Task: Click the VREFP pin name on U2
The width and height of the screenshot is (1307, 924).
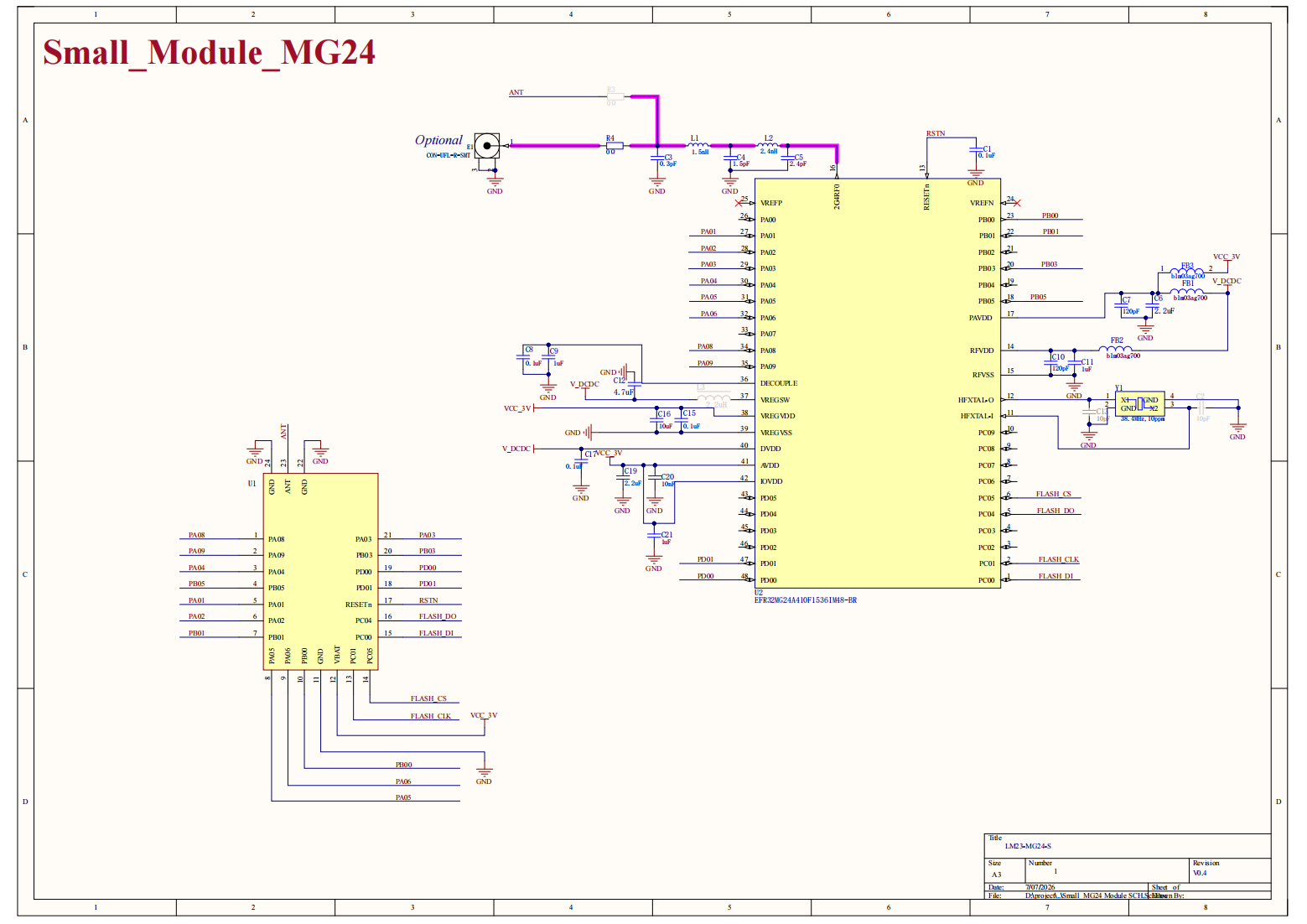Action: 771,203
